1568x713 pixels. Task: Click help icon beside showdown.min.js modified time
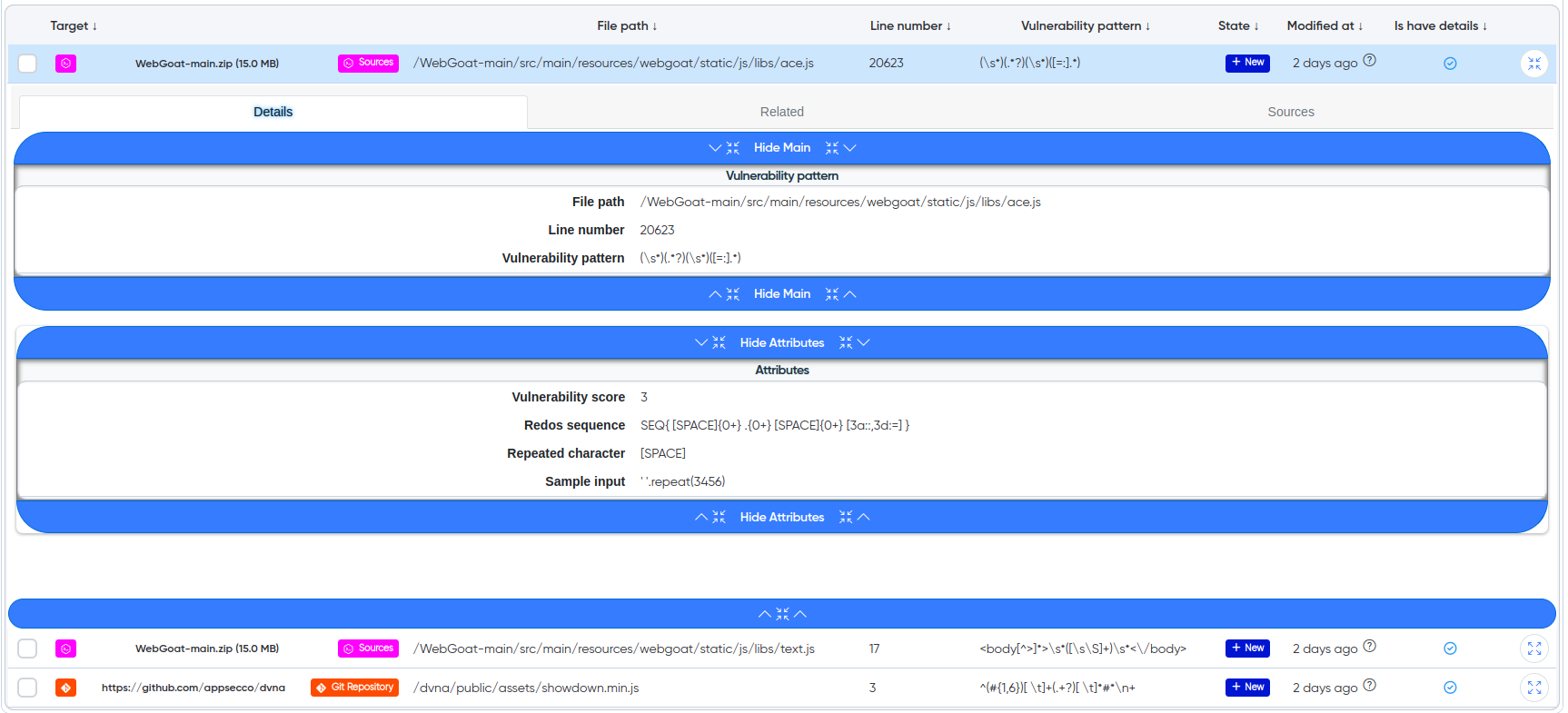pyautogui.click(x=1370, y=685)
